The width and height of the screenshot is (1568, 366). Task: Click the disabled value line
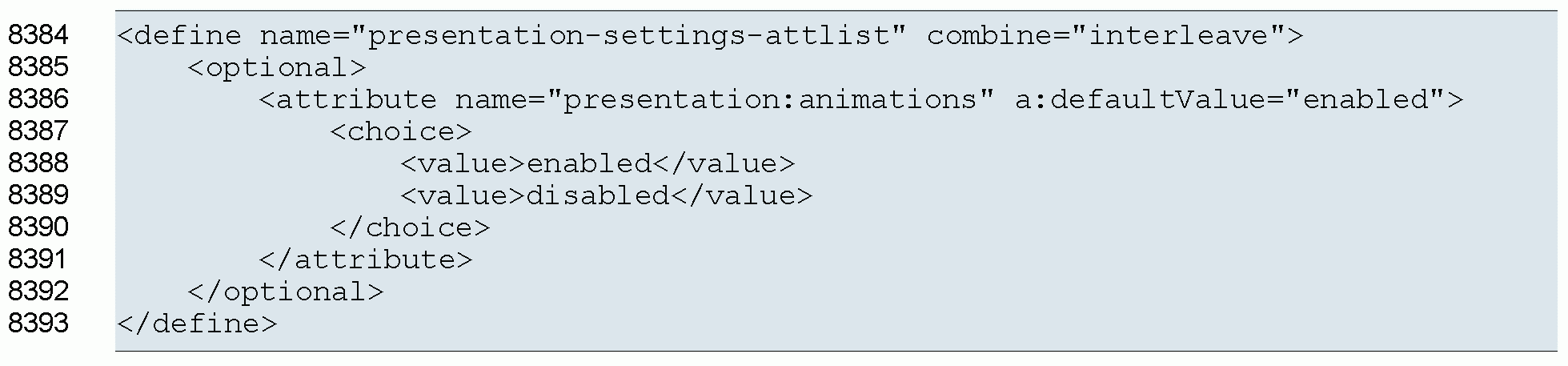[x=606, y=196]
